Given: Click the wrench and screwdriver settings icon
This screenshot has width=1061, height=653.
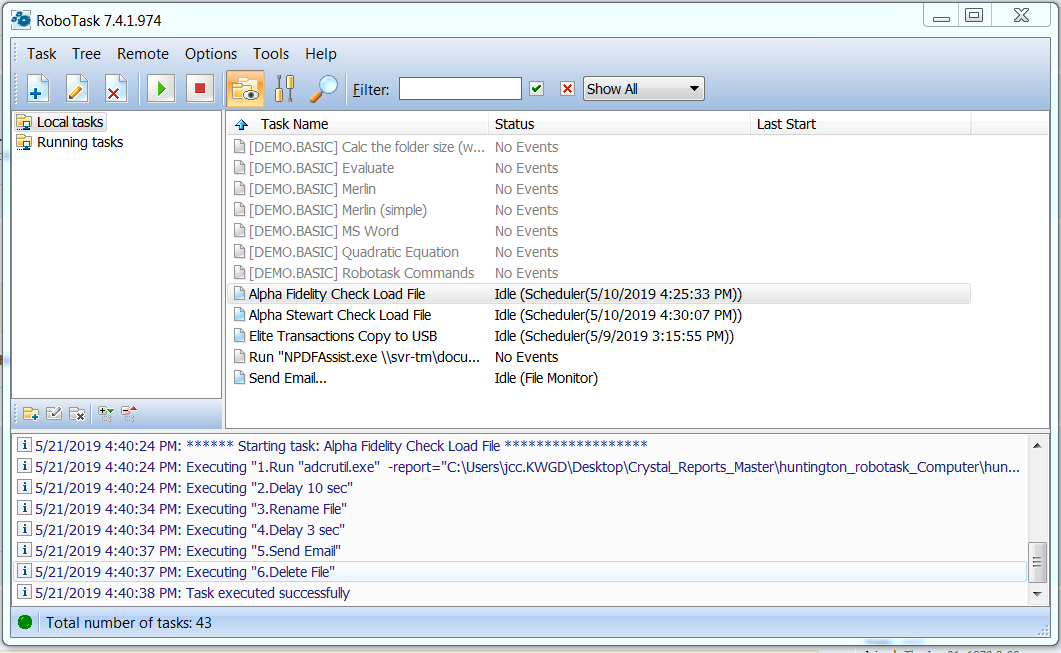Looking at the screenshot, I should click(285, 89).
